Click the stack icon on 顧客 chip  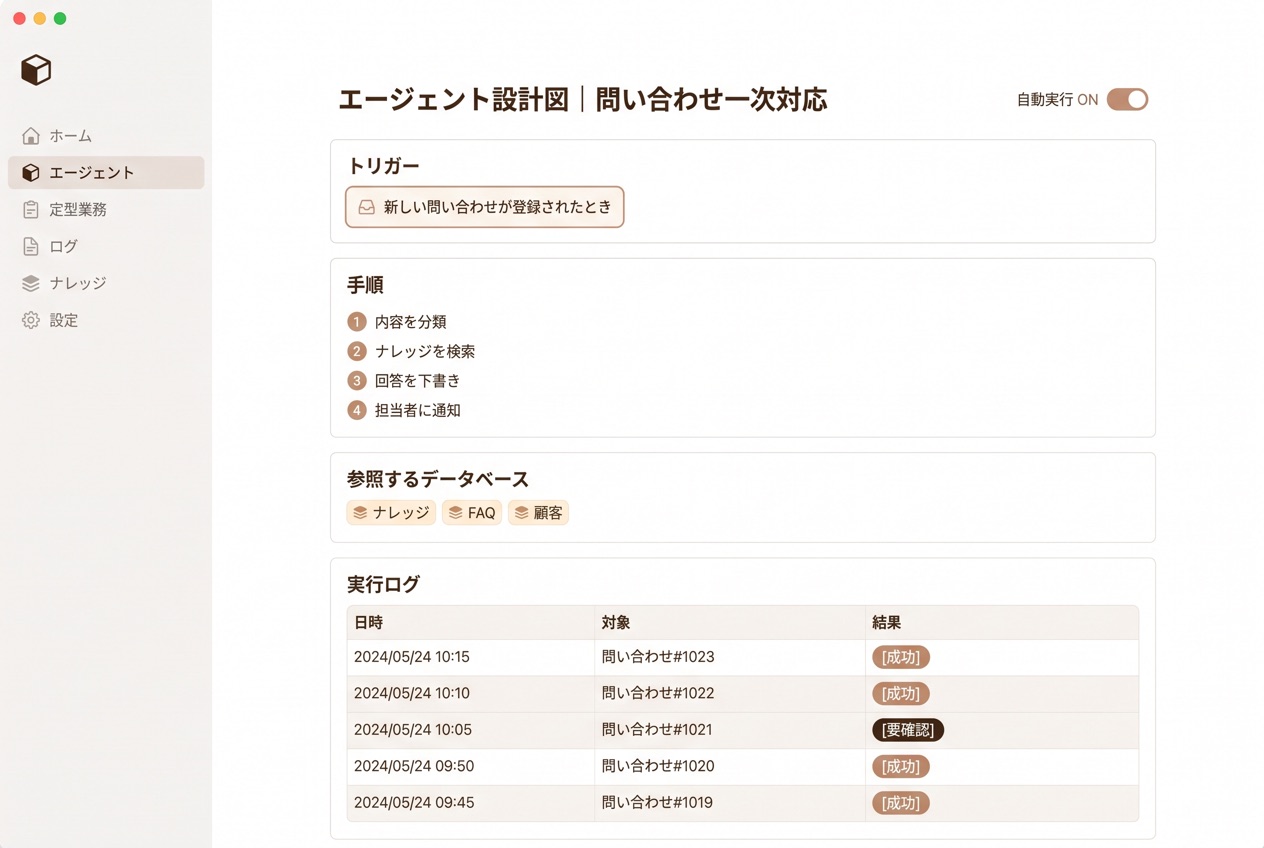(521, 513)
